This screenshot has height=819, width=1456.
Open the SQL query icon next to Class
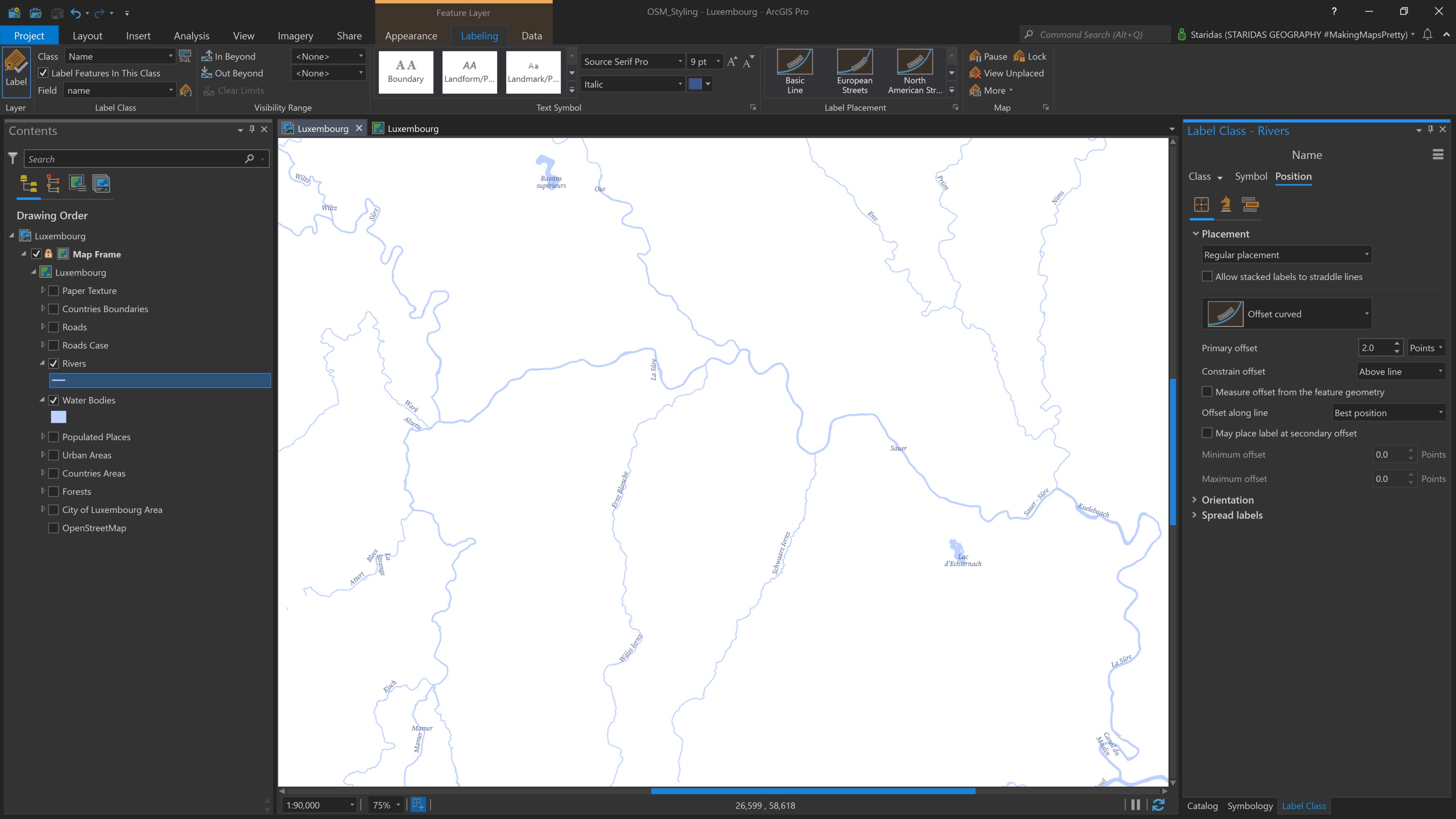tap(185, 56)
